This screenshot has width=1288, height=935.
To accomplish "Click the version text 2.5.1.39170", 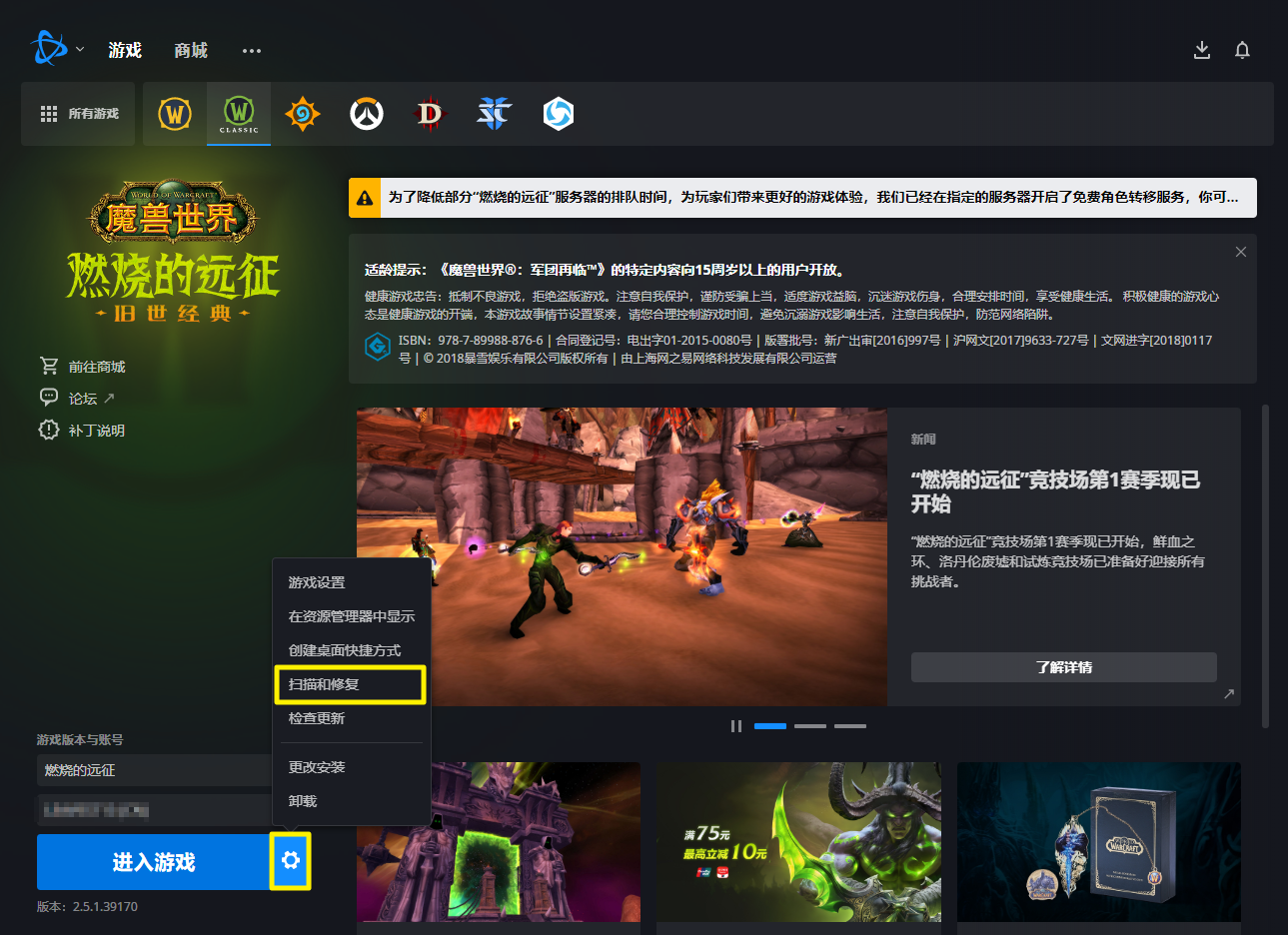I will tap(105, 907).
